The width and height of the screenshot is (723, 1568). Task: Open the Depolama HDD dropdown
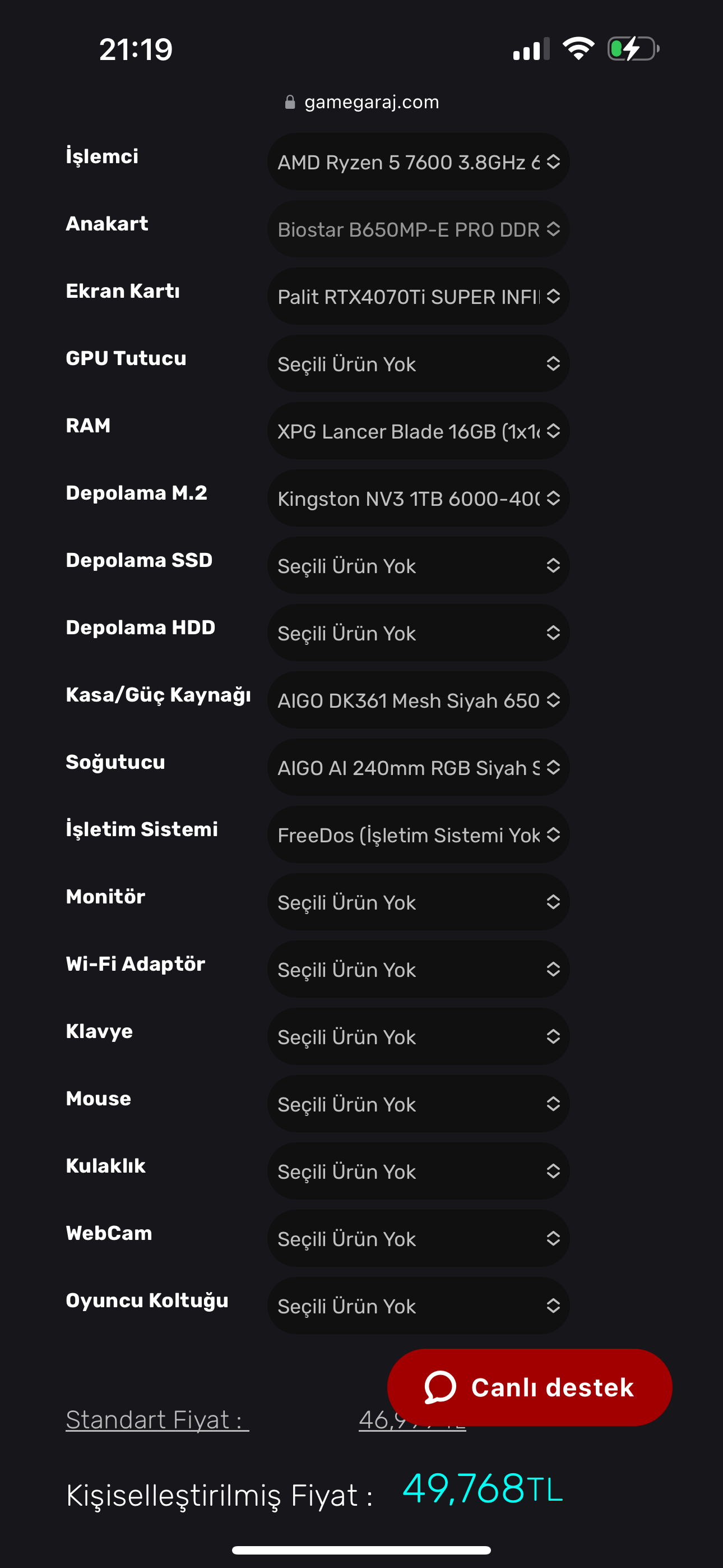point(418,633)
